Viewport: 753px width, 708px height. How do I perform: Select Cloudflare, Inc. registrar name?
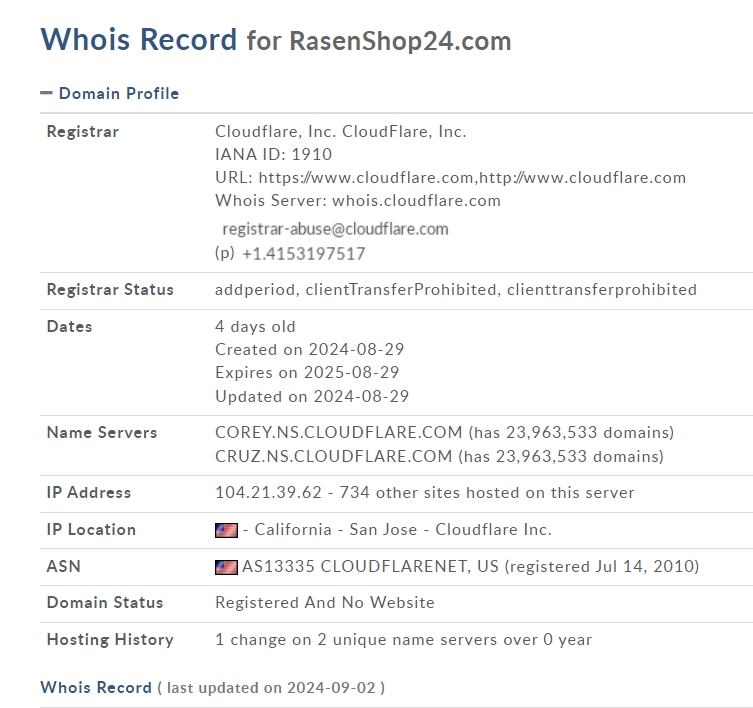(340, 131)
